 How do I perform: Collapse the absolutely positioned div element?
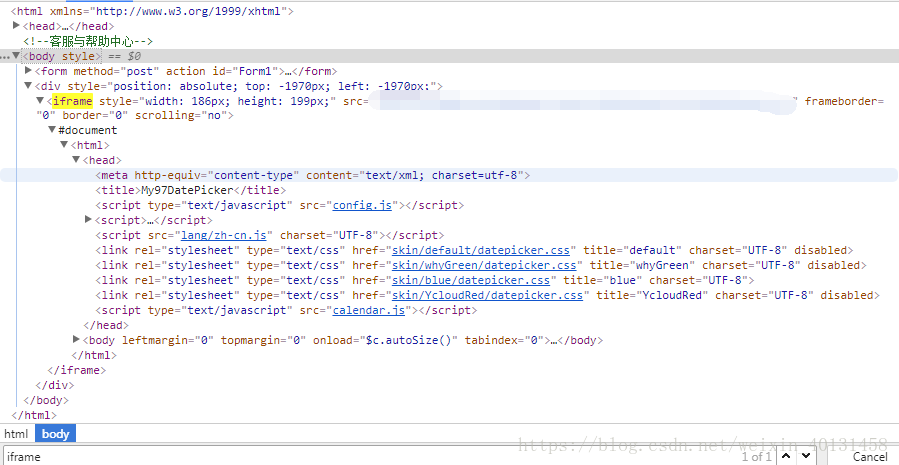tap(28, 85)
